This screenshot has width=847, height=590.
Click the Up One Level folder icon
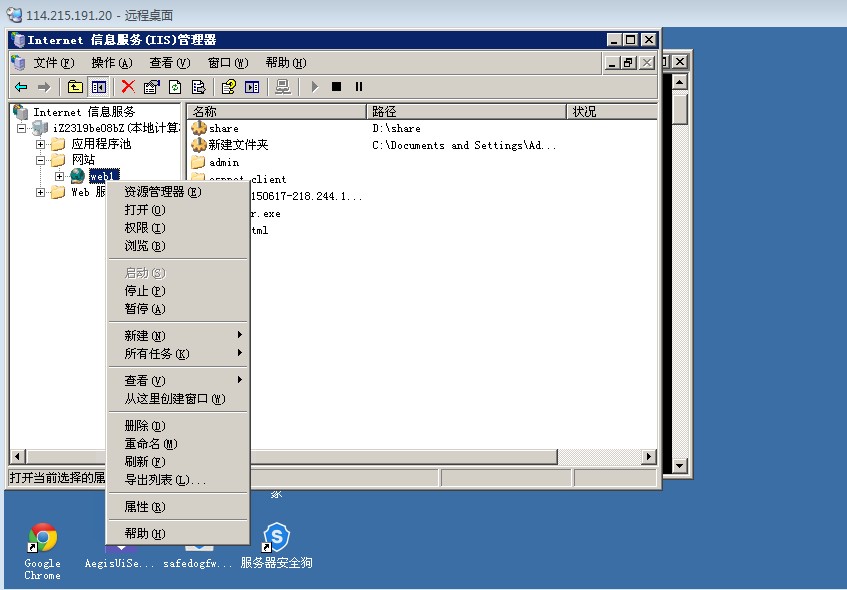point(75,87)
